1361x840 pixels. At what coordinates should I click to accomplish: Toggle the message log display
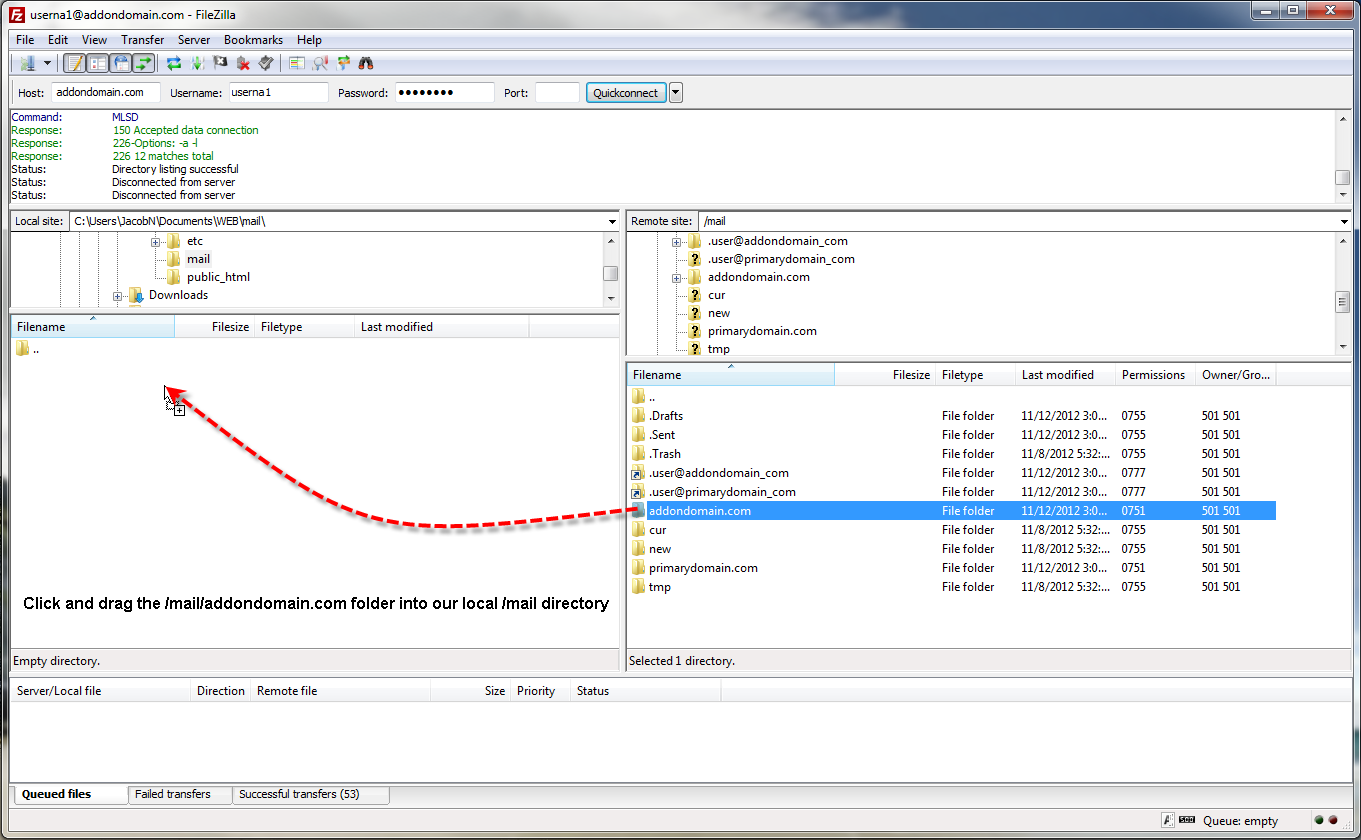click(75, 63)
